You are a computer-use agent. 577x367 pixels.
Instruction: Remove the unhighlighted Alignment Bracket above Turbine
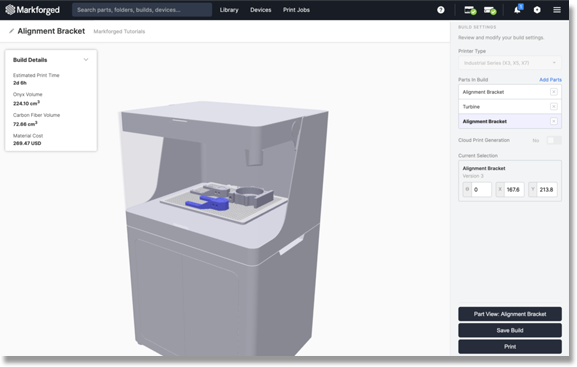[553, 92]
